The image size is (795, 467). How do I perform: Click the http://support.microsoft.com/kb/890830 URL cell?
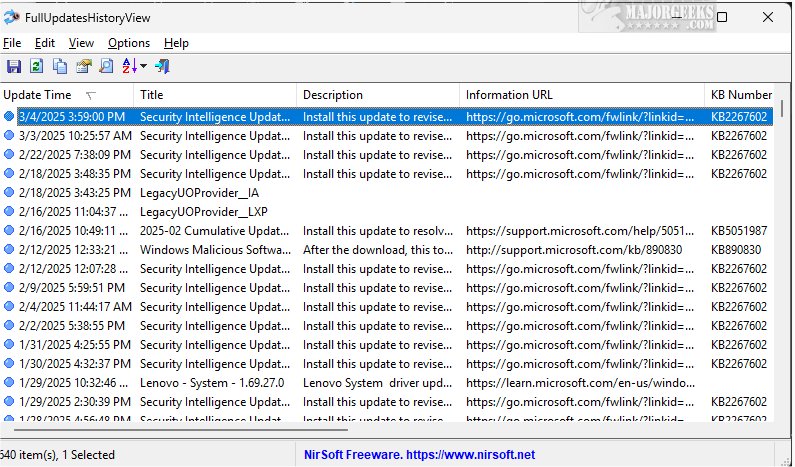click(574, 249)
